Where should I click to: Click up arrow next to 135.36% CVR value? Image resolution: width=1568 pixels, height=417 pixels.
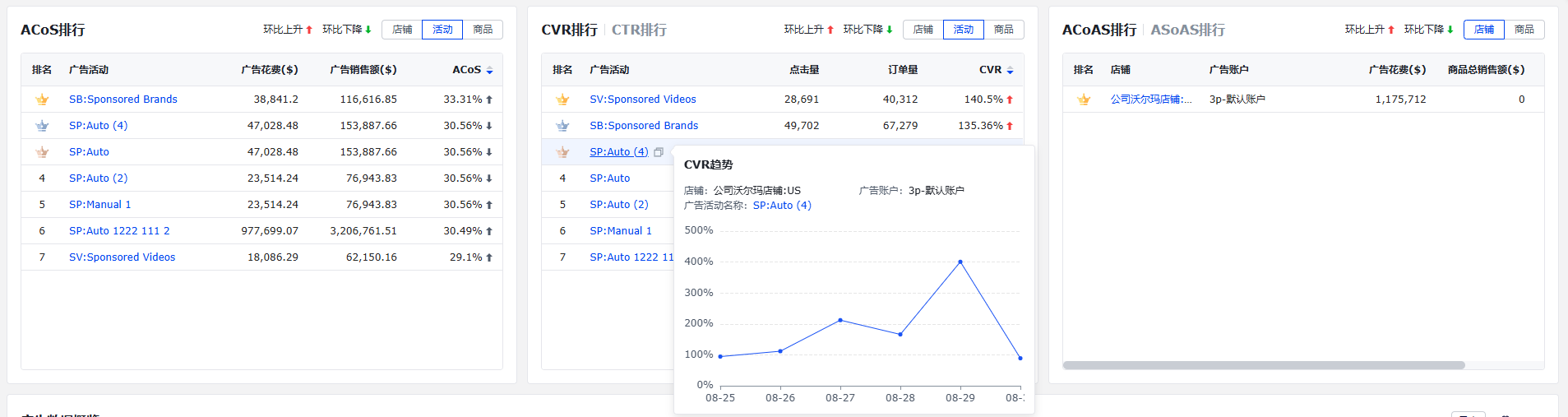click(x=1010, y=126)
